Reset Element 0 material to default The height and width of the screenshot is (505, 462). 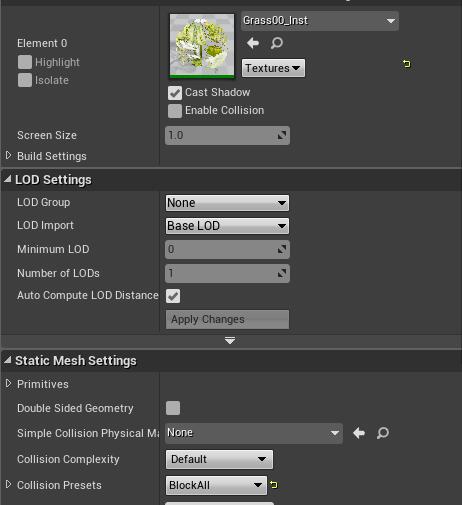pyautogui.click(x=406, y=63)
